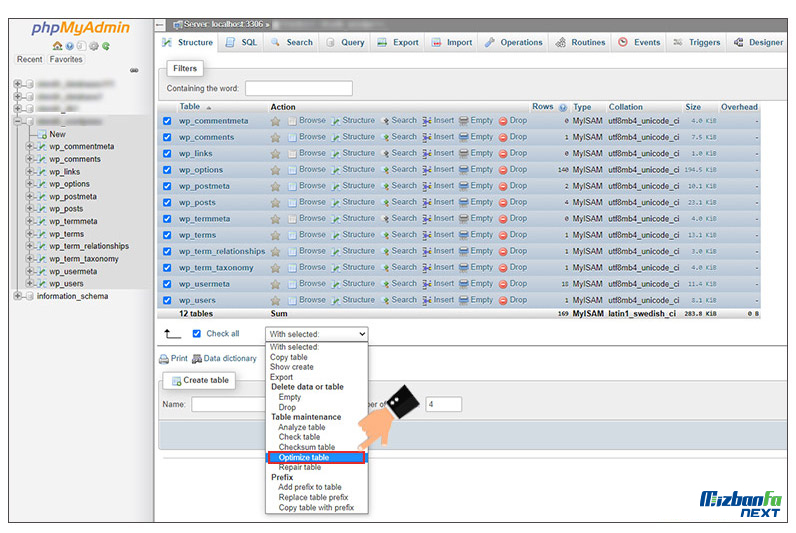Uncheck wp_options row checkbox

pyautogui.click(x=167, y=170)
